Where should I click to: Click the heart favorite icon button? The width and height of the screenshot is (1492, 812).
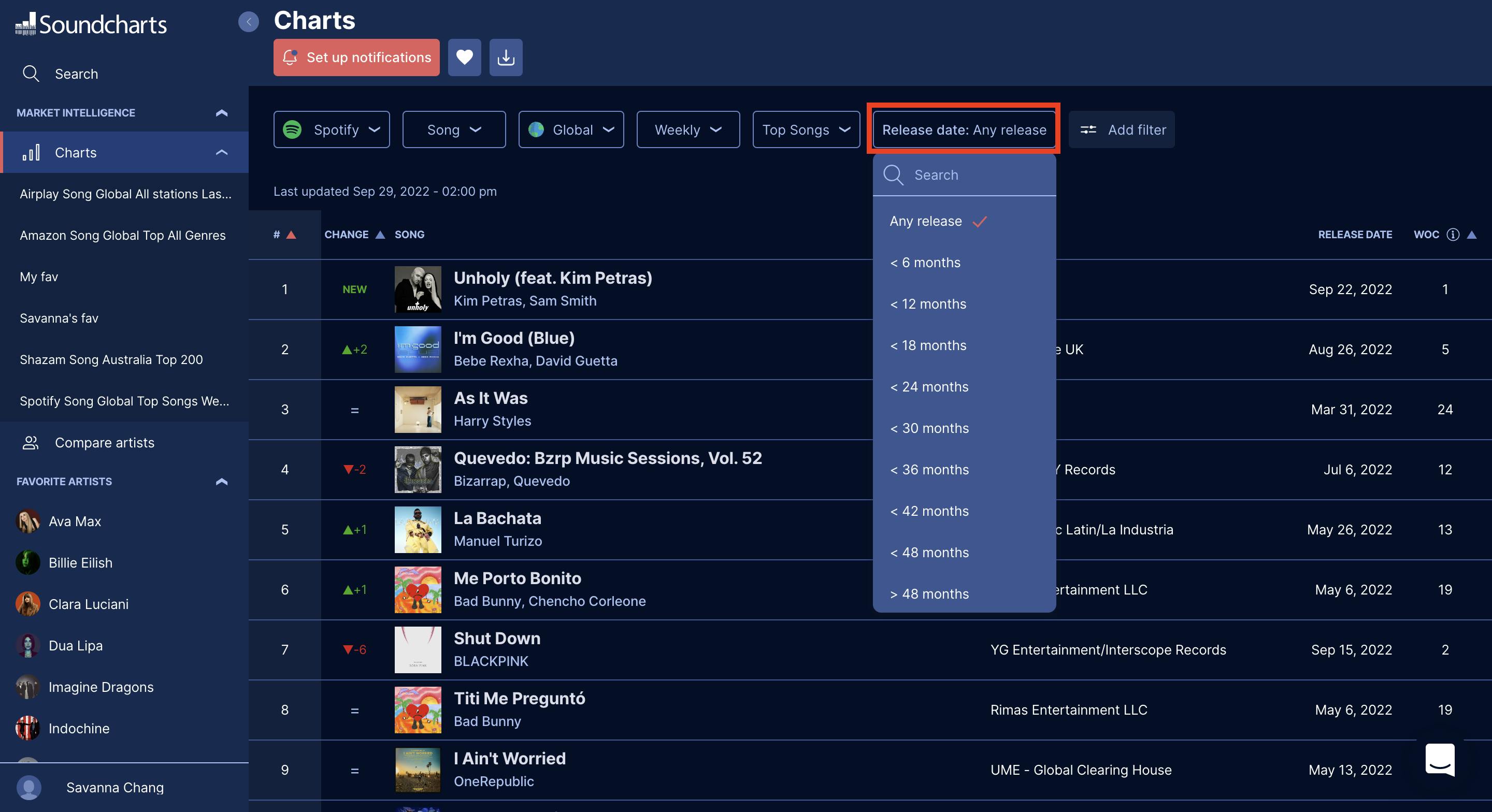click(x=464, y=57)
